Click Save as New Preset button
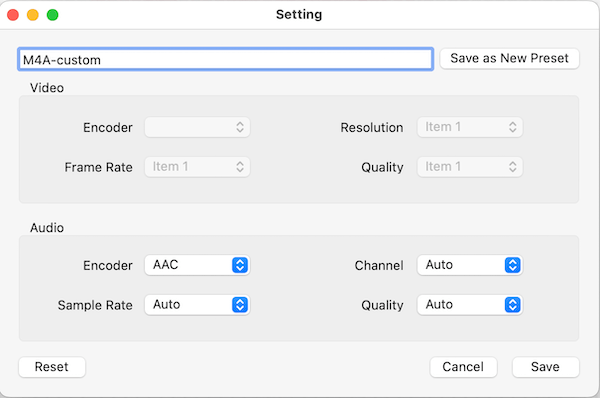The image size is (600, 398). coord(509,58)
